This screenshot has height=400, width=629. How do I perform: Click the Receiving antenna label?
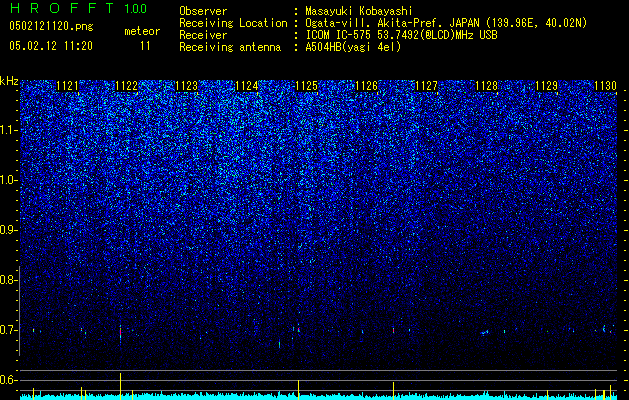(230, 47)
